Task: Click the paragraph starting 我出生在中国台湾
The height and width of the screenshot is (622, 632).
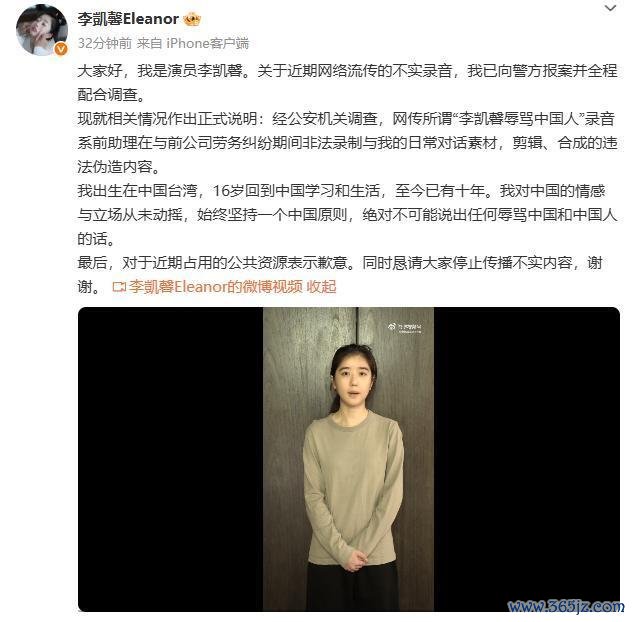Action: (347, 215)
